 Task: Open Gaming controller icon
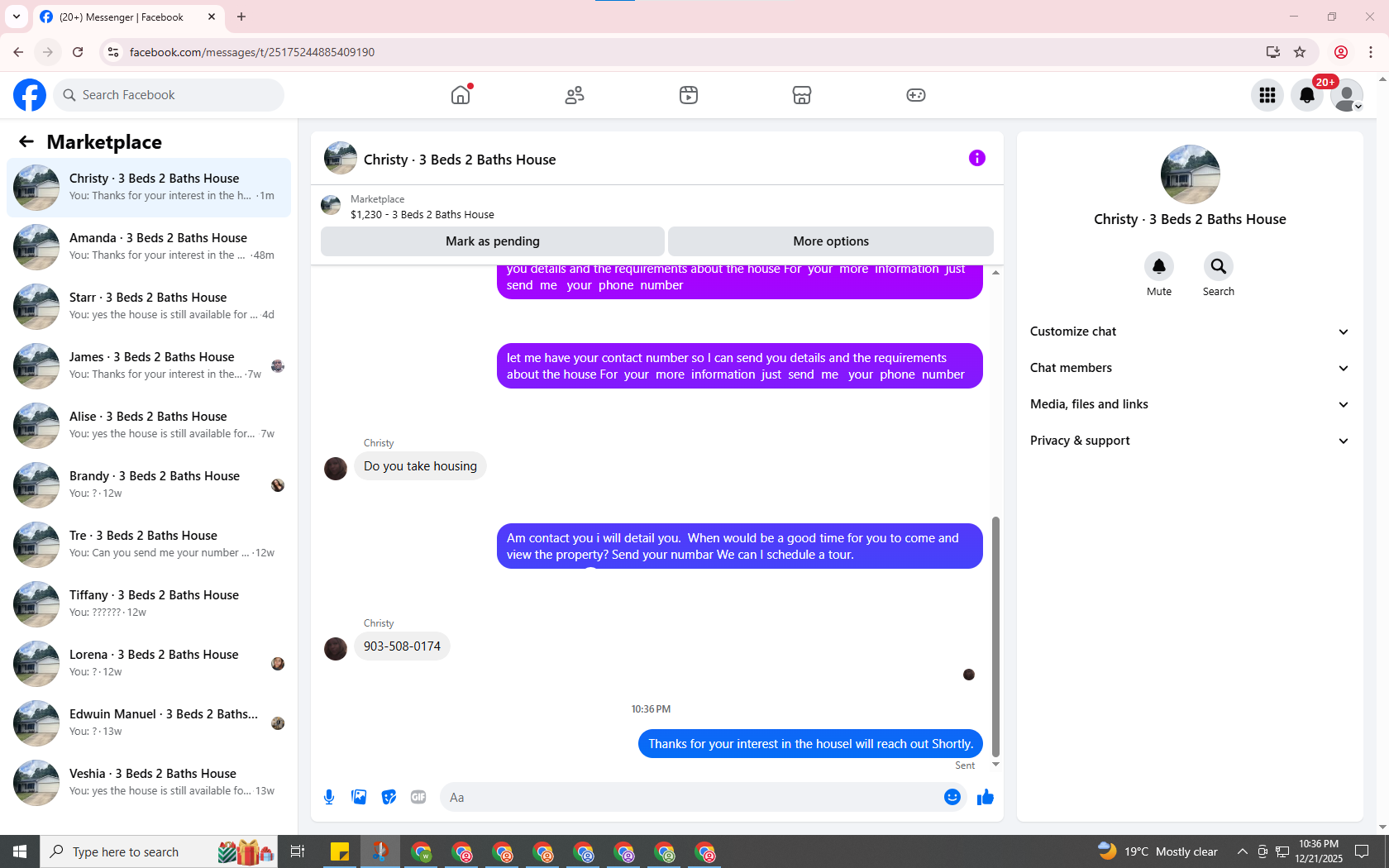pos(916,95)
